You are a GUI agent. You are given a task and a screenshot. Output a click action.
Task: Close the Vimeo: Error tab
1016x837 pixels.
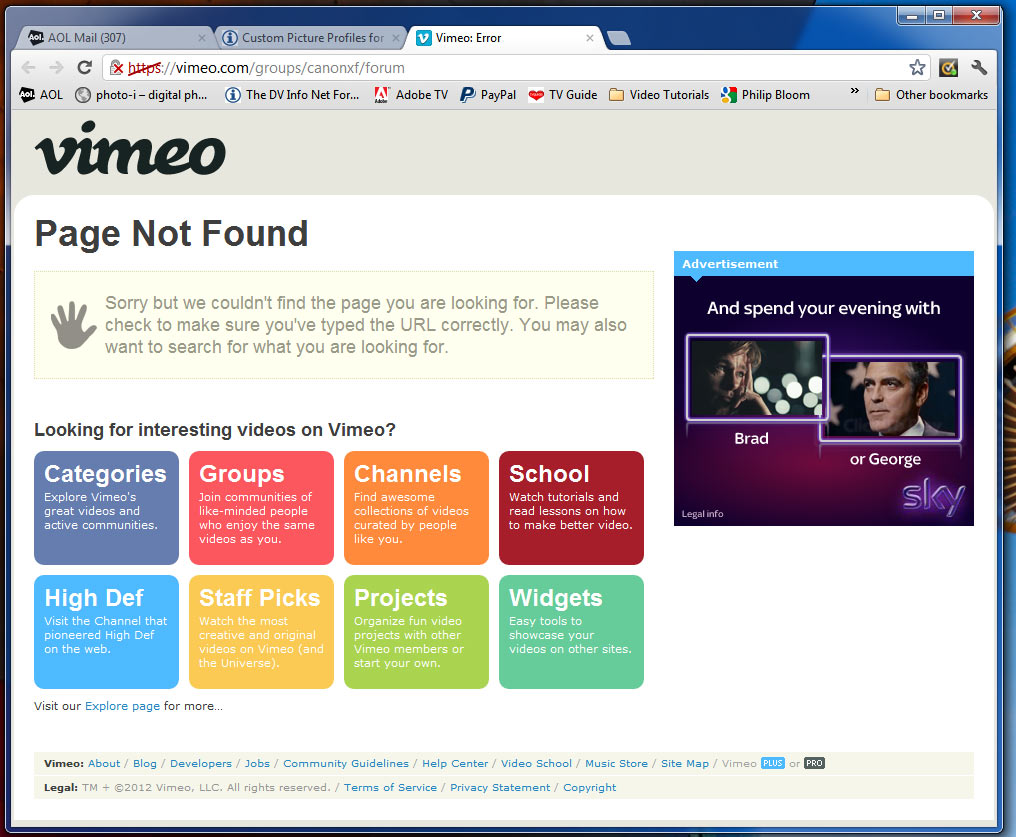(590, 38)
